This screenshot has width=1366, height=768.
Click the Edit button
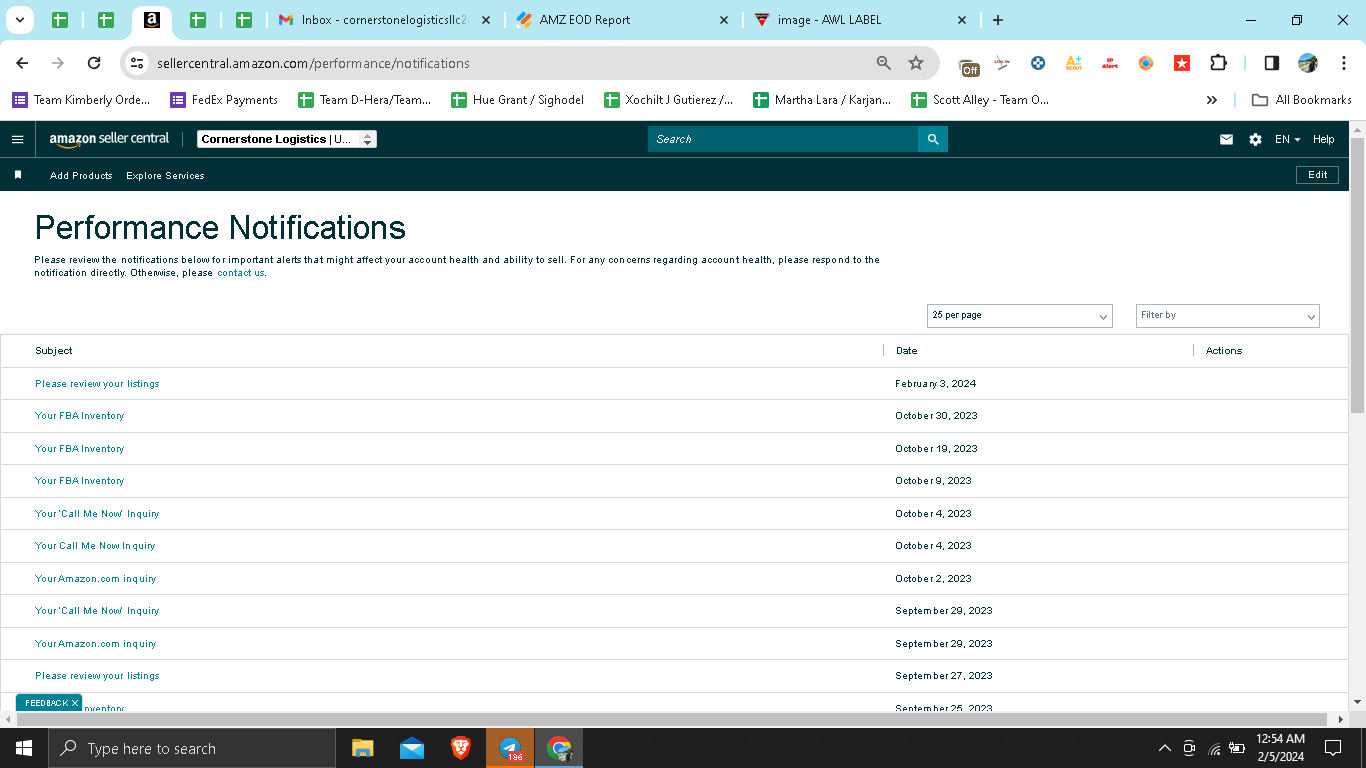(1317, 175)
